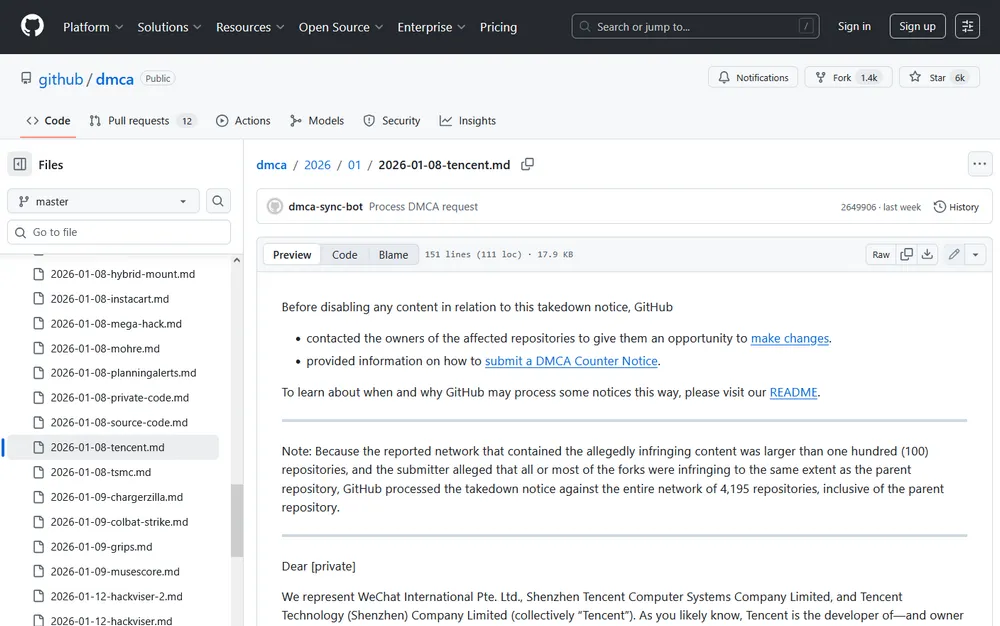
Task: Click the Go to file input
Action: pyautogui.click(x=119, y=233)
